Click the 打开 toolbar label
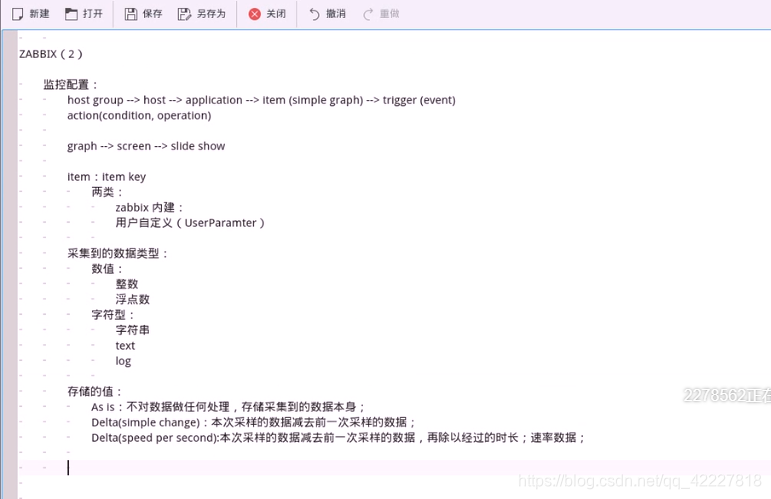The height and width of the screenshot is (499, 771). [93, 14]
